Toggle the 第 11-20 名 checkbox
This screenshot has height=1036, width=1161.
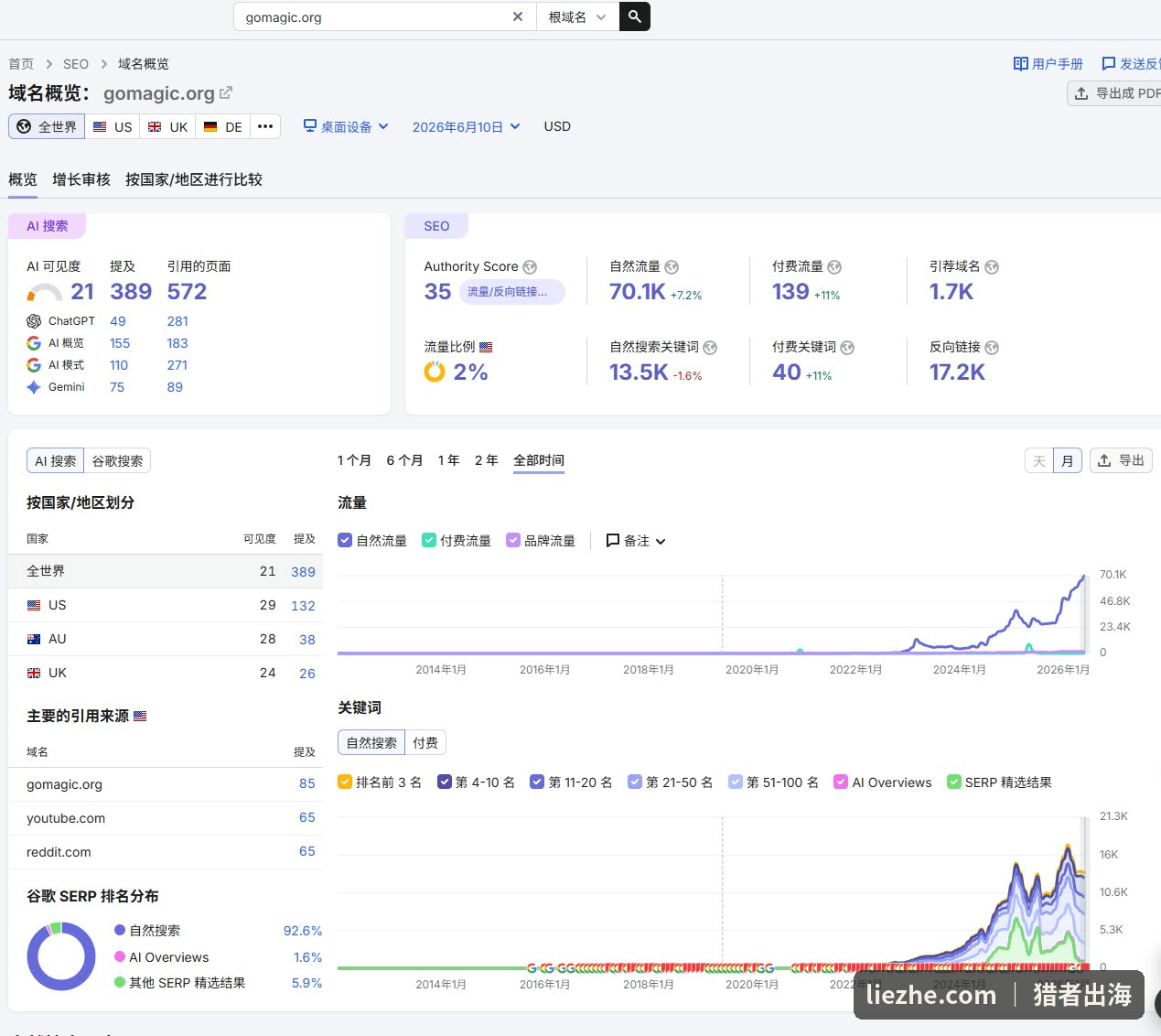(x=537, y=782)
